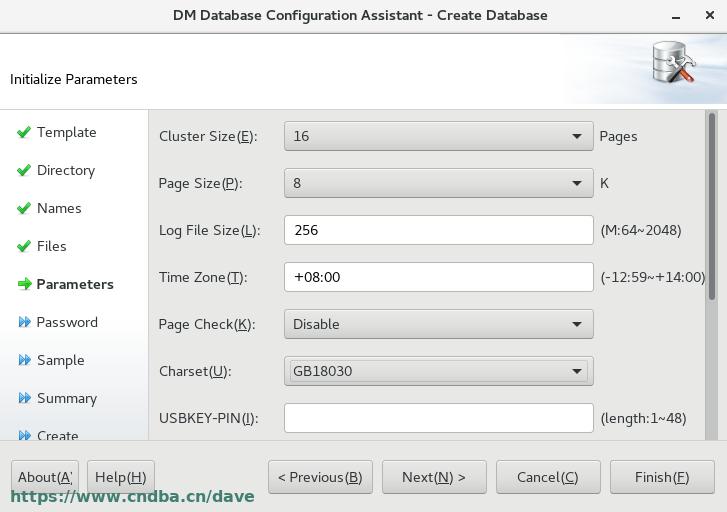Click the < Previous(B) button
727x512 pixels.
pos(320,477)
